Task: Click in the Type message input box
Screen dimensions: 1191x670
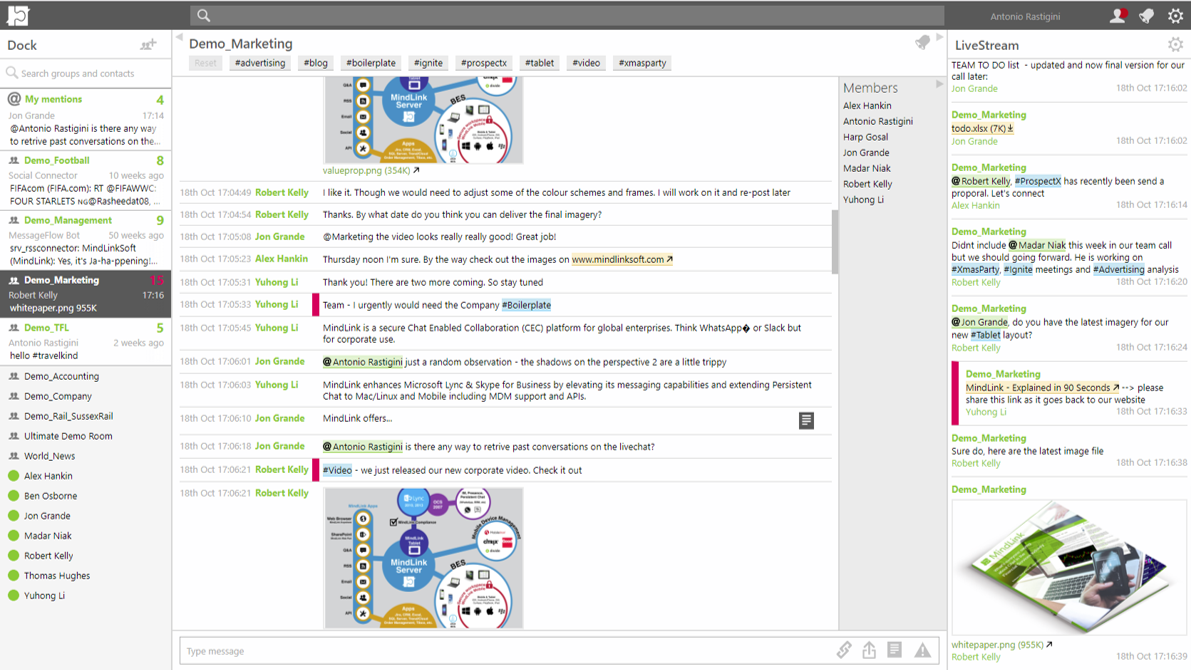Action: [505, 651]
